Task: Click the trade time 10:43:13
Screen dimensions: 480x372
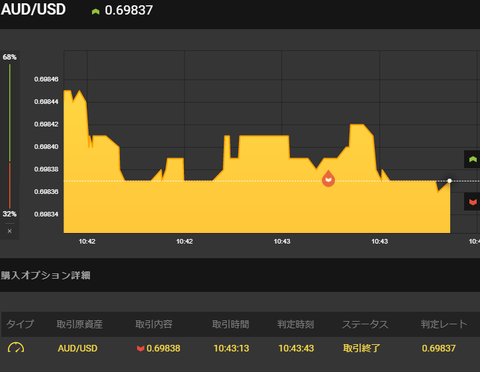Action: tap(231, 348)
